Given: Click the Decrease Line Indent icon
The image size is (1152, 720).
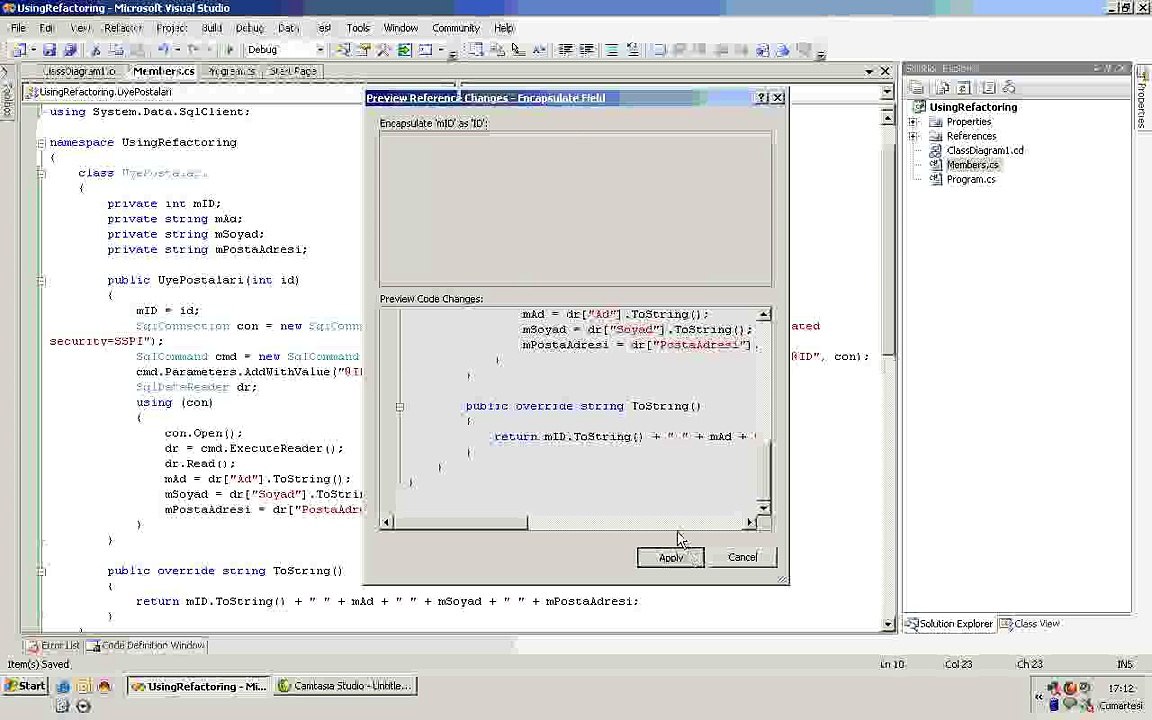Looking at the screenshot, I should click(565, 50).
